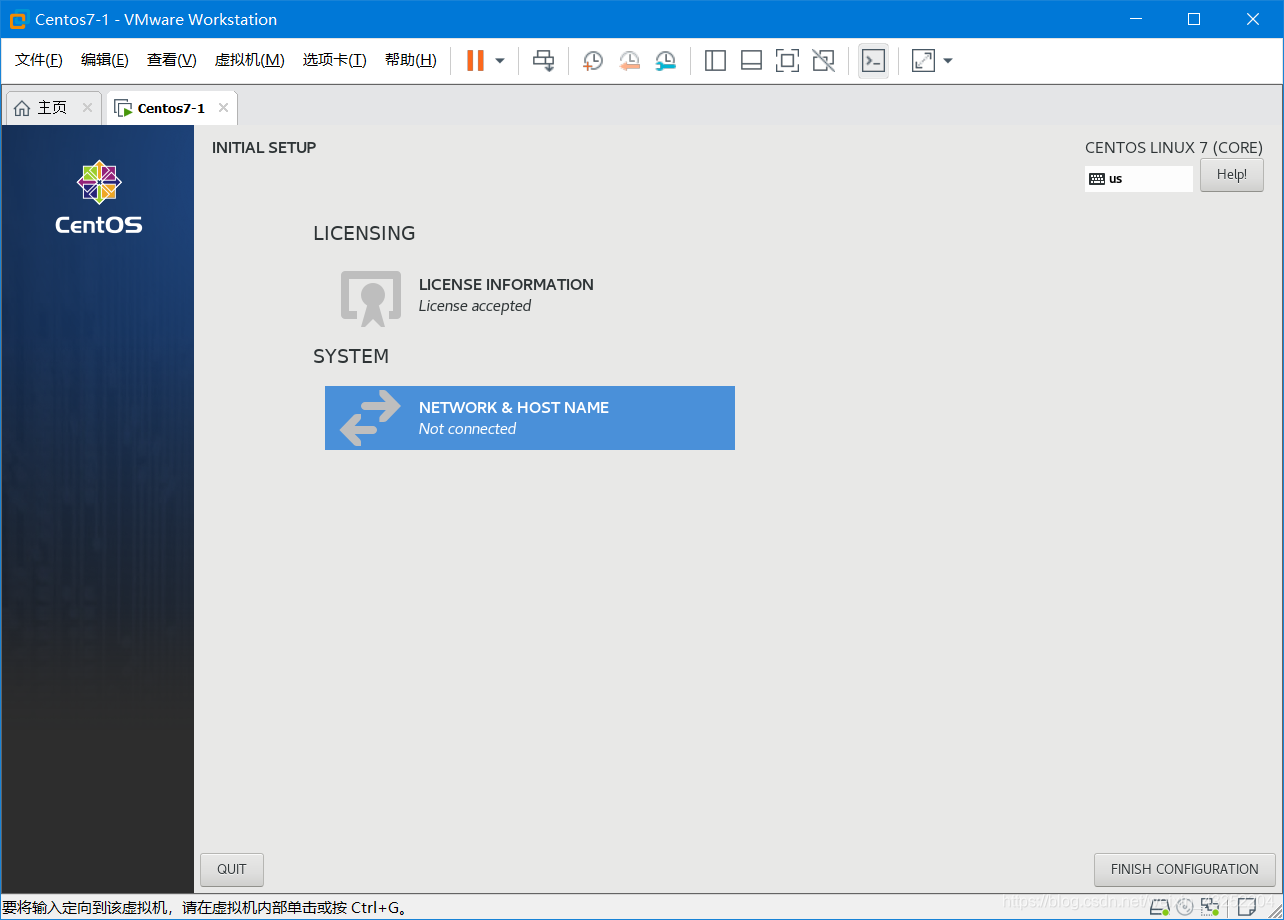Screen dimensions: 1284x920
Task: Click the unity mode toolbar icon
Action: [823, 61]
